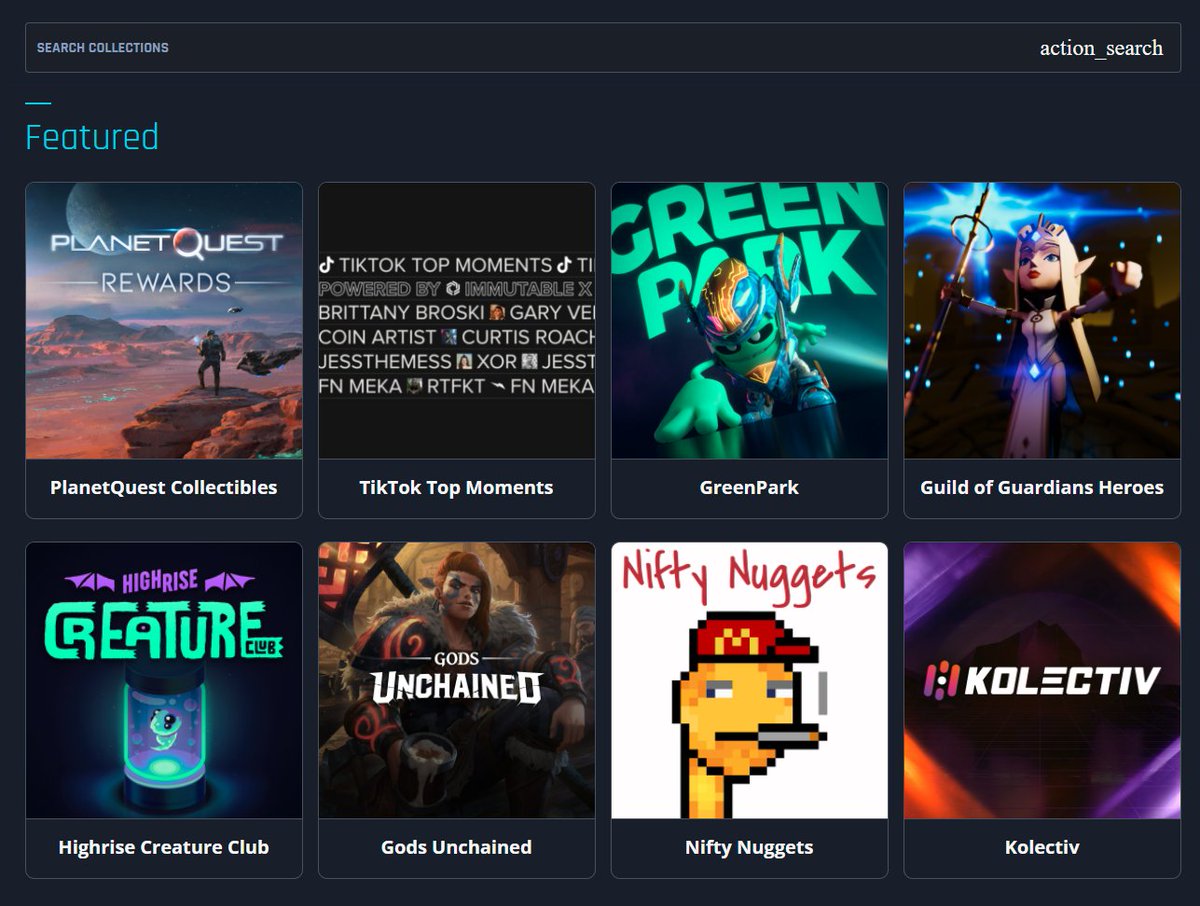Select the GreenPark collection title
The height and width of the screenshot is (906, 1200).
pos(749,488)
